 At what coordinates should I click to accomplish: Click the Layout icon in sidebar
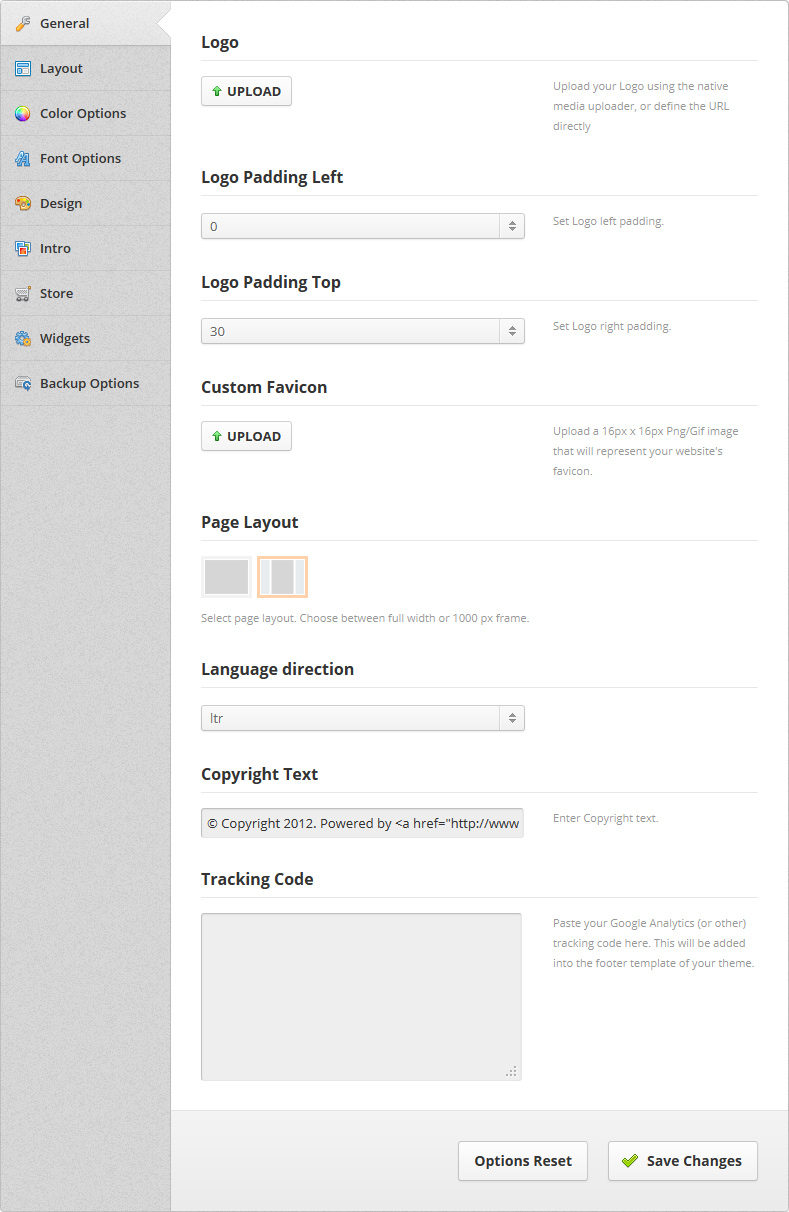pyautogui.click(x=23, y=69)
